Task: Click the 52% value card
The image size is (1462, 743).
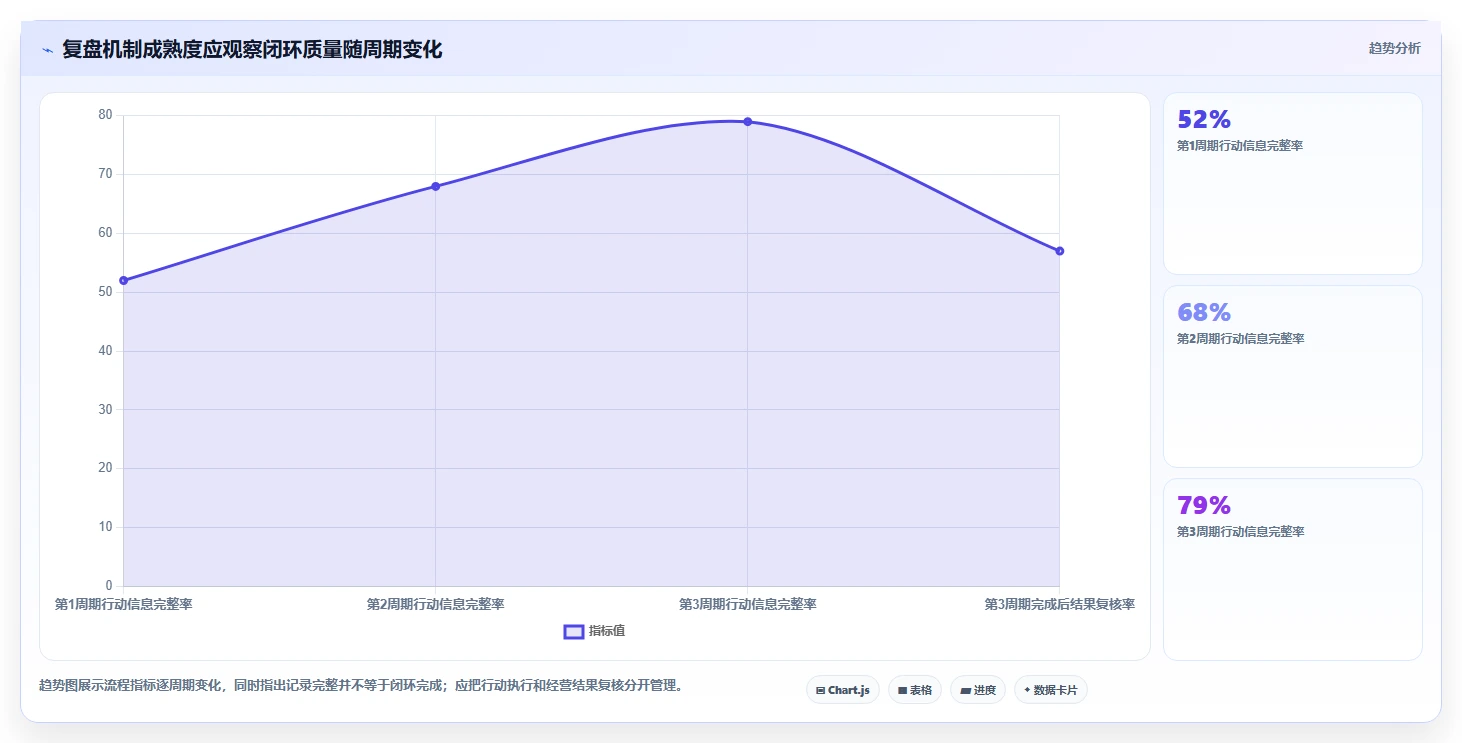Action: pos(1292,183)
